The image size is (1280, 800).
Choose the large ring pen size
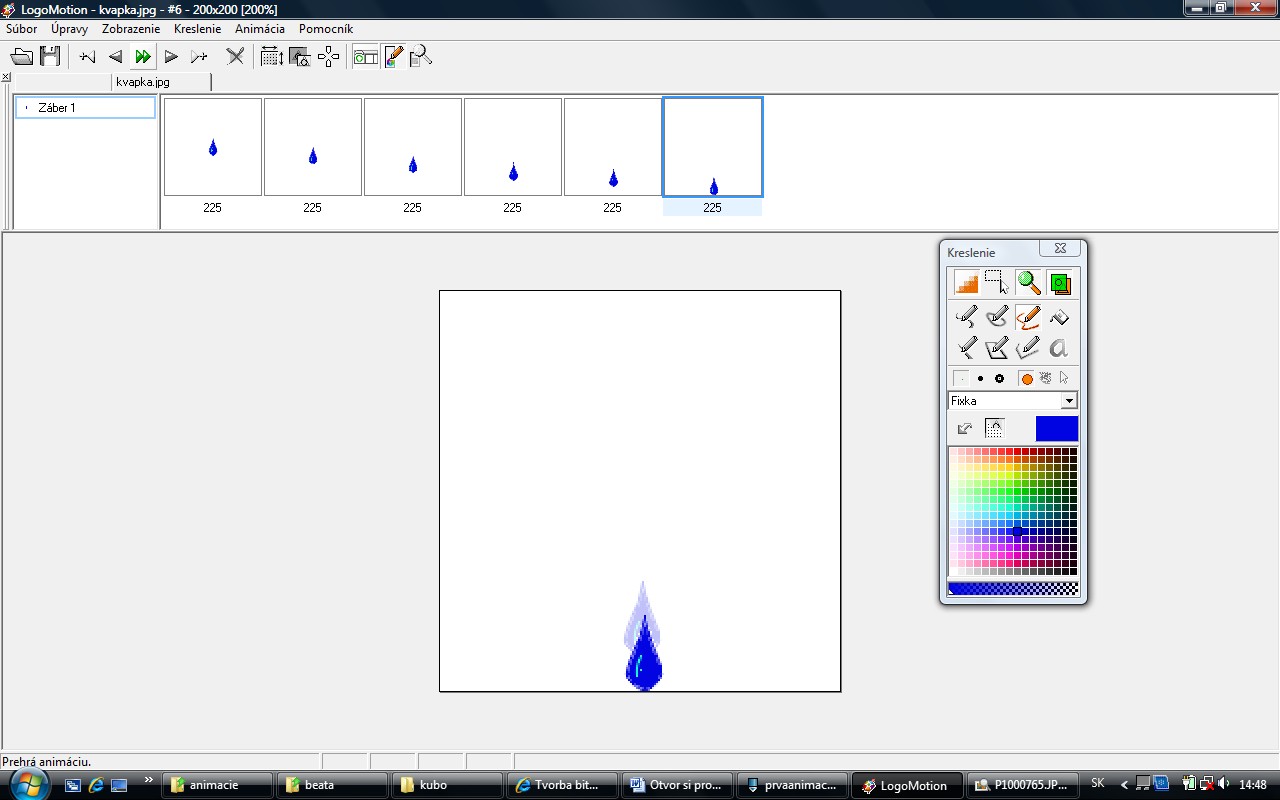(999, 379)
